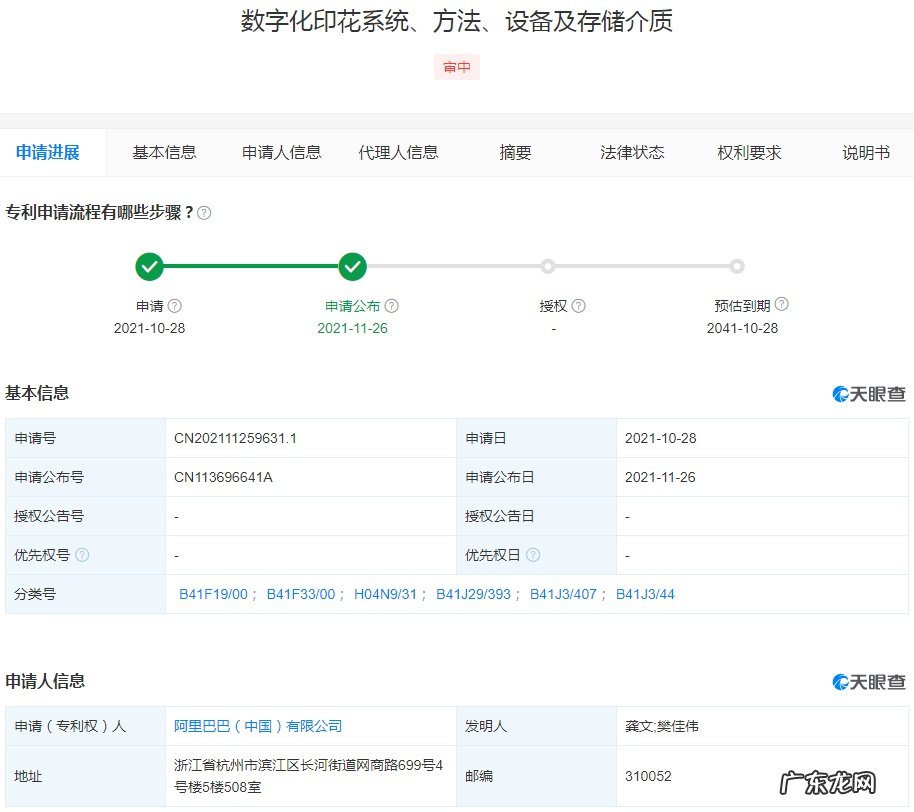Image resolution: width=914 pixels, height=812 pixels.
Task: Click the grey 授权 step marker
Action: point(547,267)
